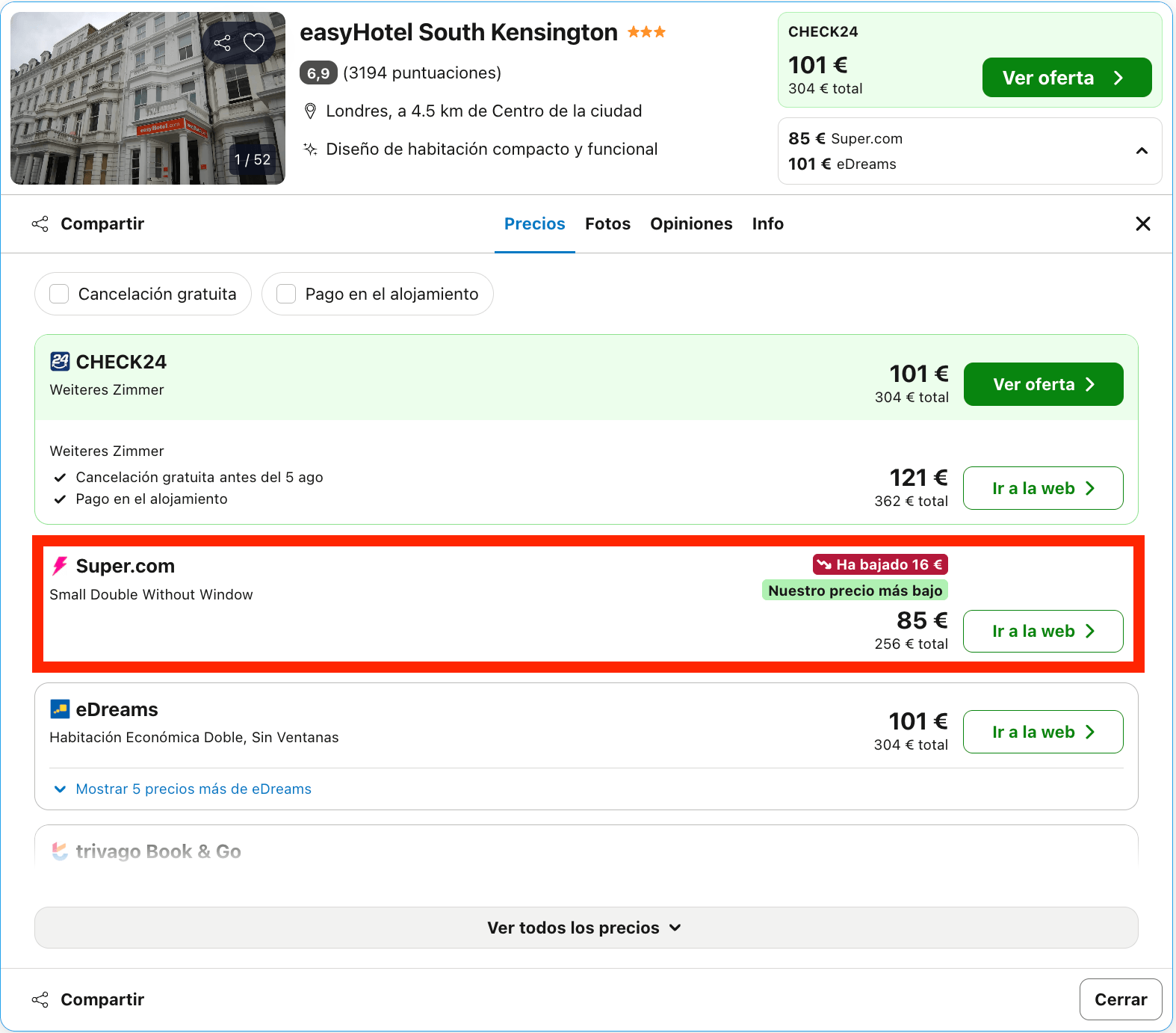This screenshot has width=1176, height=1033.
Task: Open the Opiniones tab
Action: [691, 223]
